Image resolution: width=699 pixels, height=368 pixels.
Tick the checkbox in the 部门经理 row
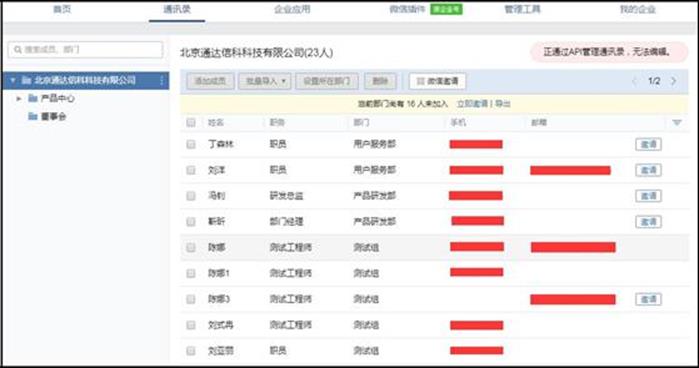point(191,222)
